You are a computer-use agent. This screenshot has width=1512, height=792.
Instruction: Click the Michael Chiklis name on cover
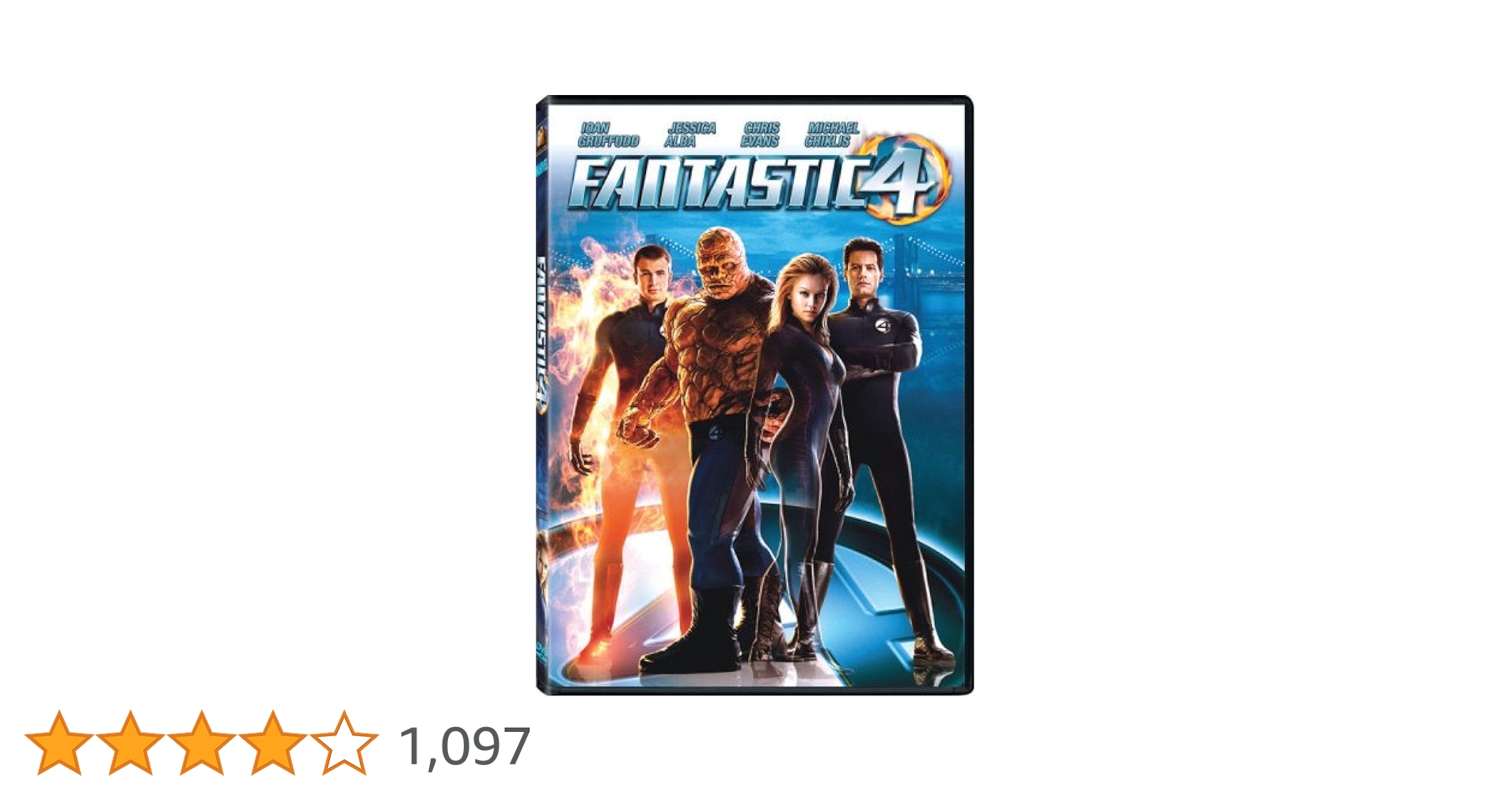[831, 135]
